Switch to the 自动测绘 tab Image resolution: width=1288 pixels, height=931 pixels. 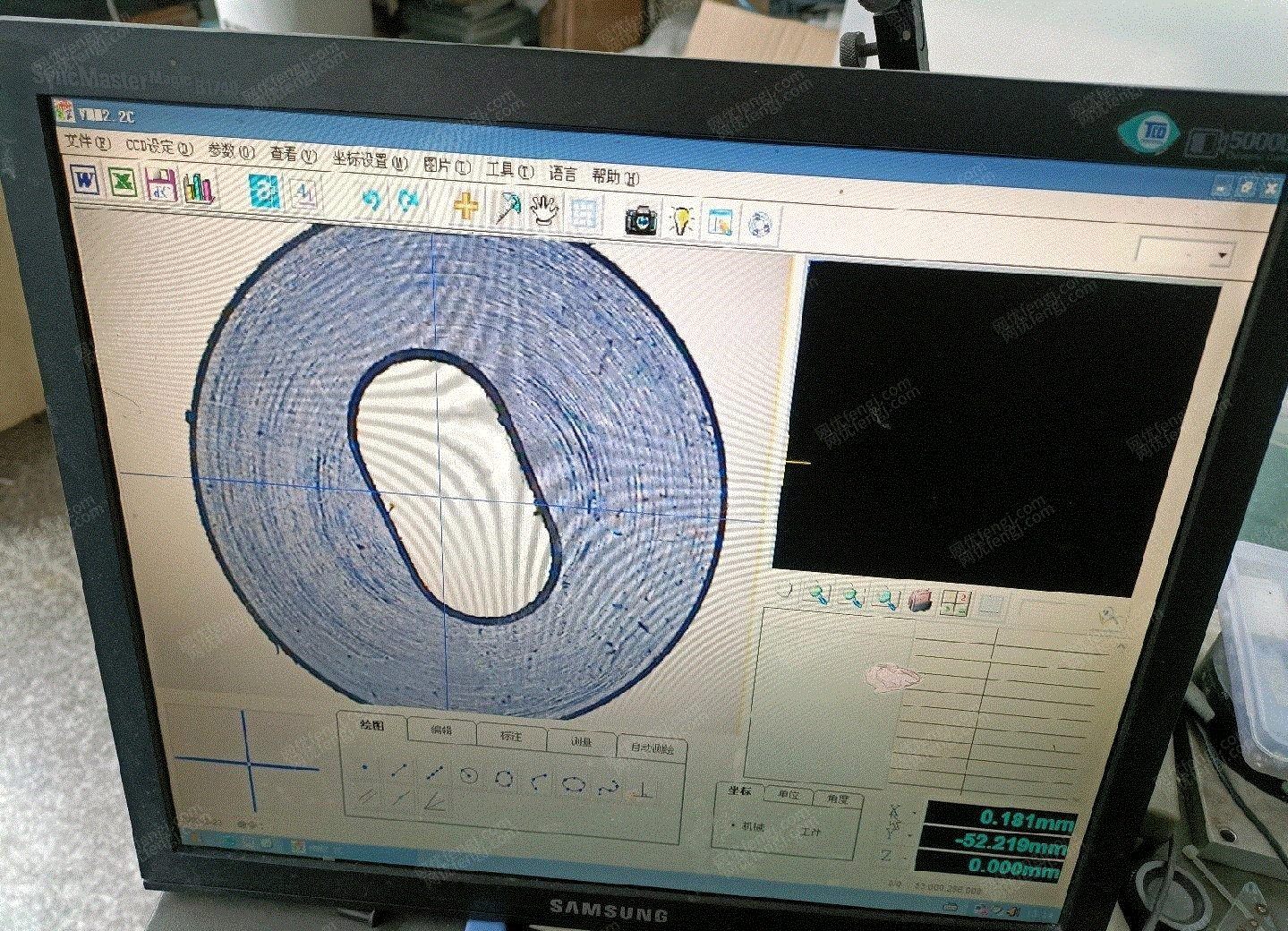[x=652, y=747]
